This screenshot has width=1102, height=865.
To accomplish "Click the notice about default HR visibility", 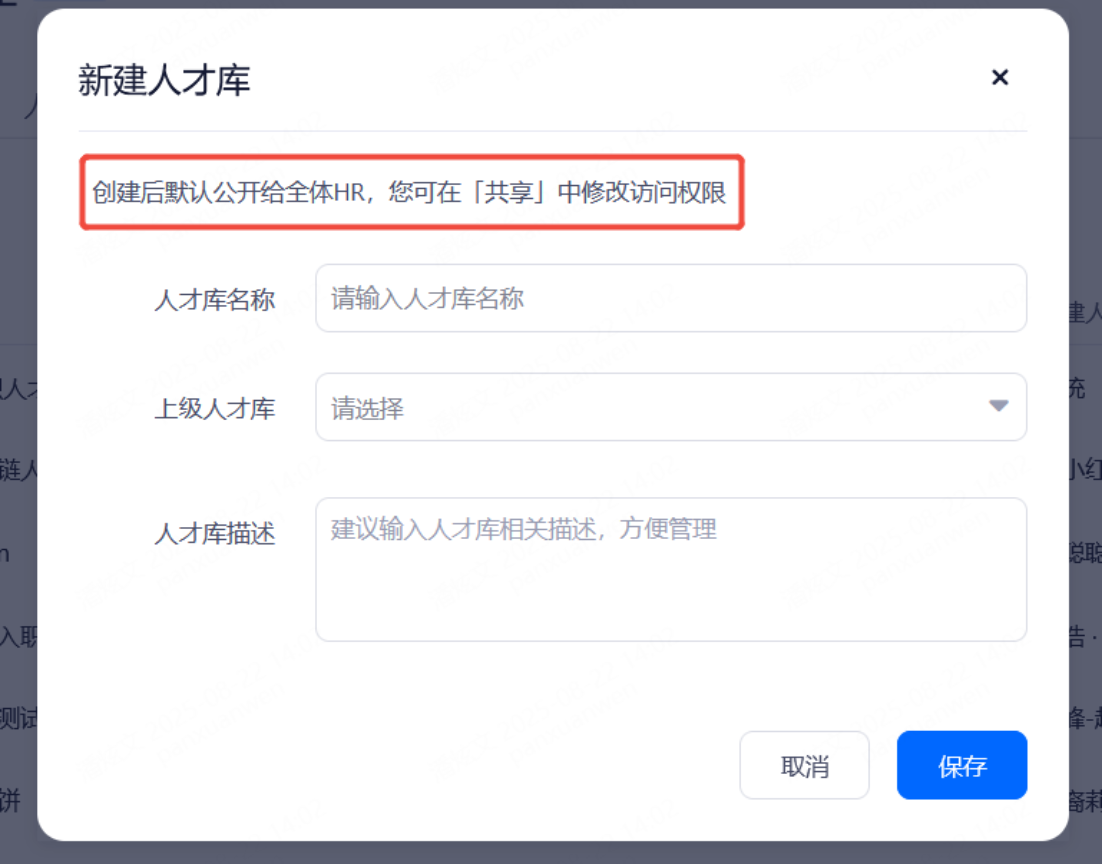I will [410, 192].
